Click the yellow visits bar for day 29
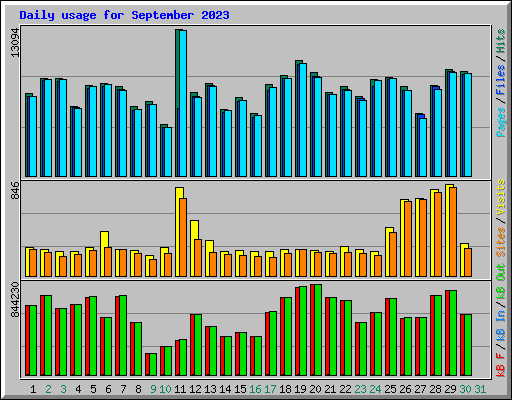 pyautogui.click(x=448, y=230)
